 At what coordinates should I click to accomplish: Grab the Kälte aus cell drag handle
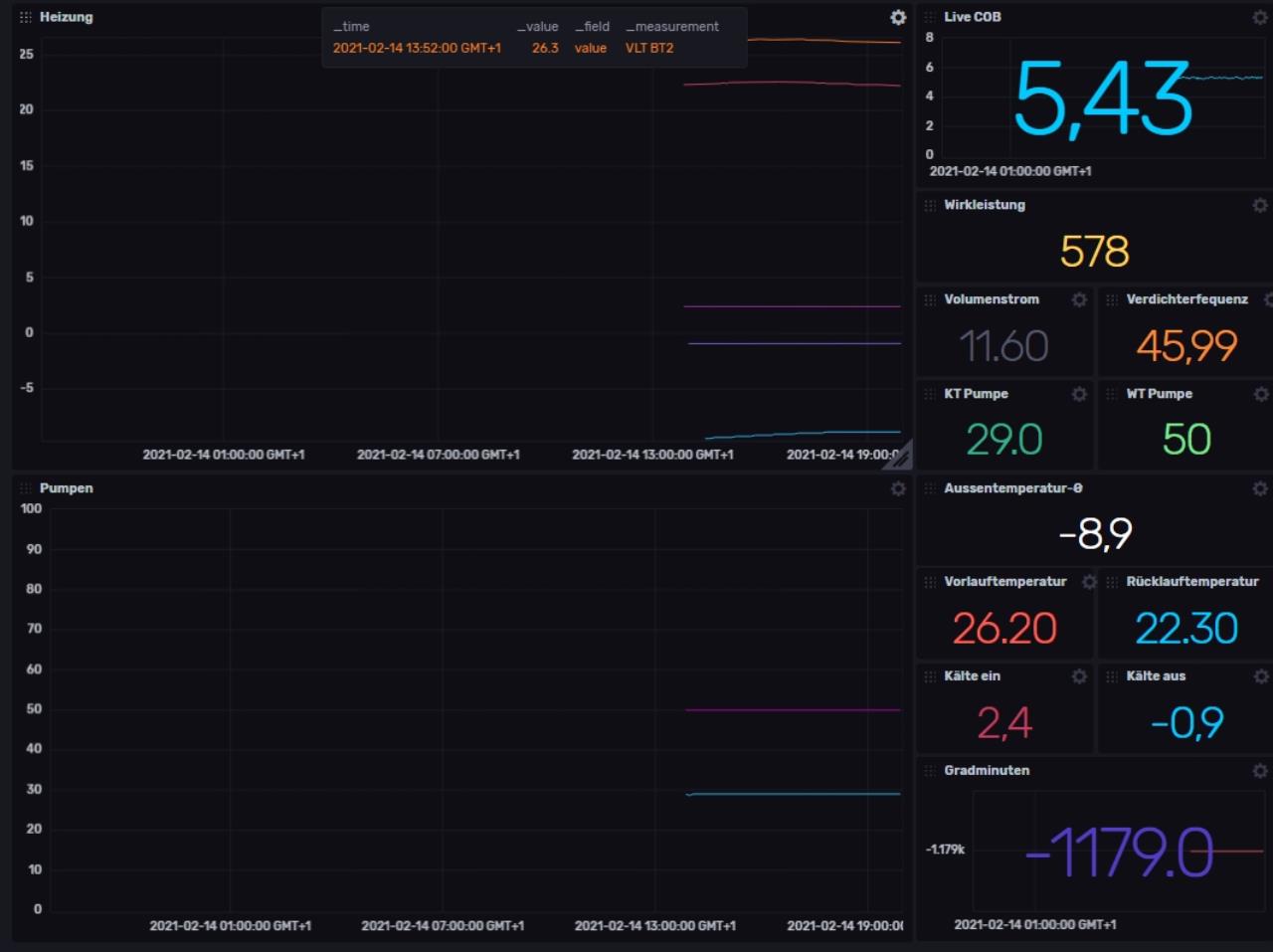point(1112,676)
